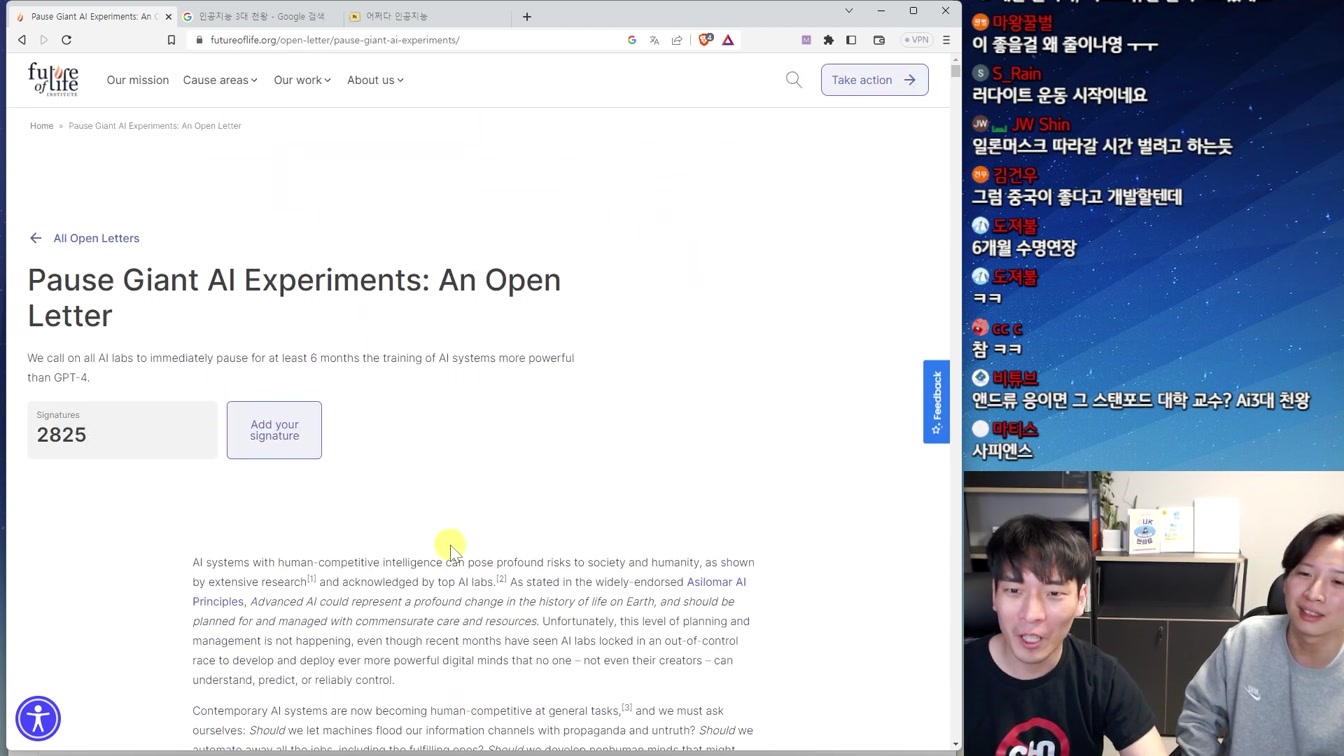Click the Add your signature button

(x=274, y=430)
